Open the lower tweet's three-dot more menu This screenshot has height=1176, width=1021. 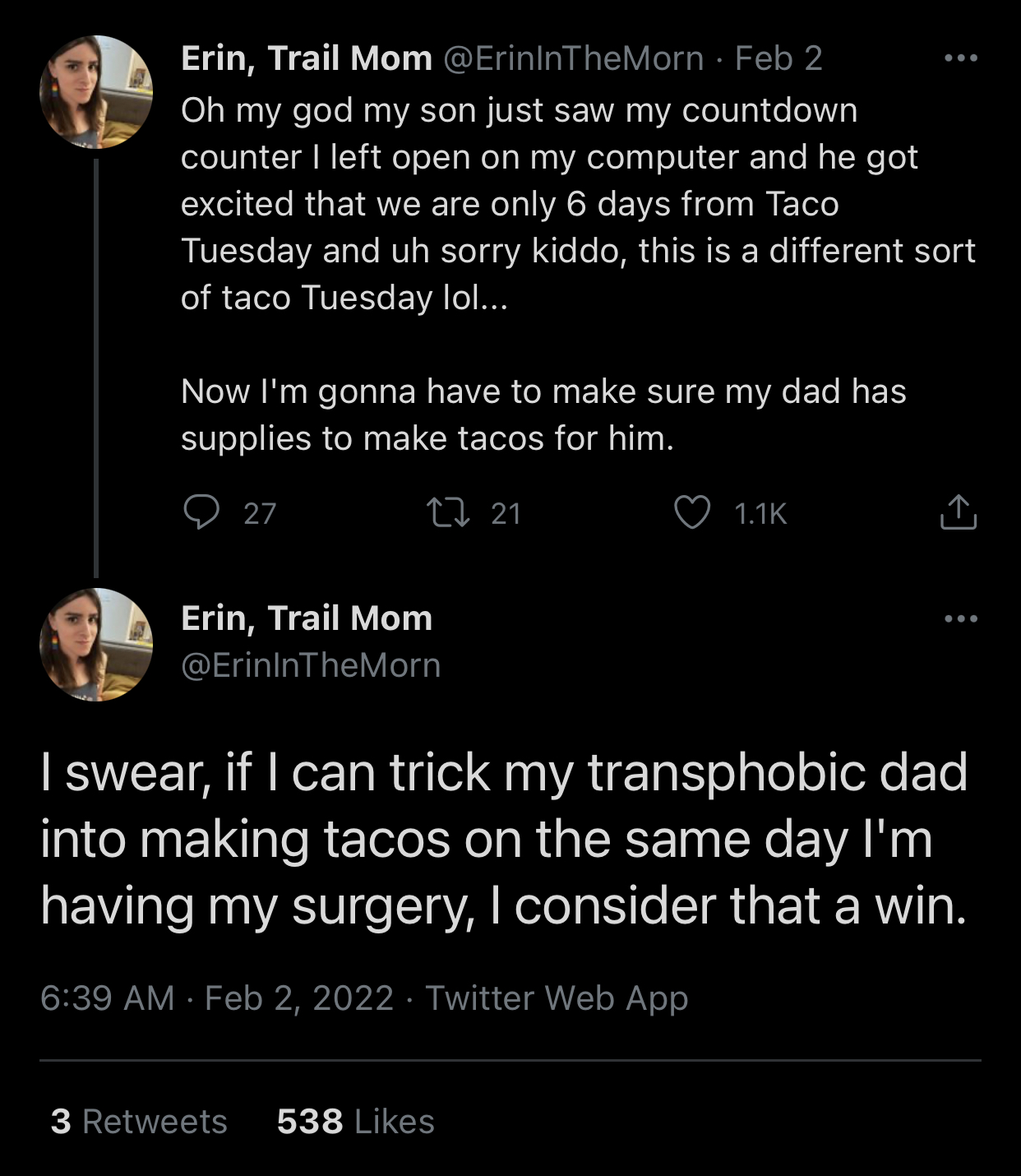(961, 618)
